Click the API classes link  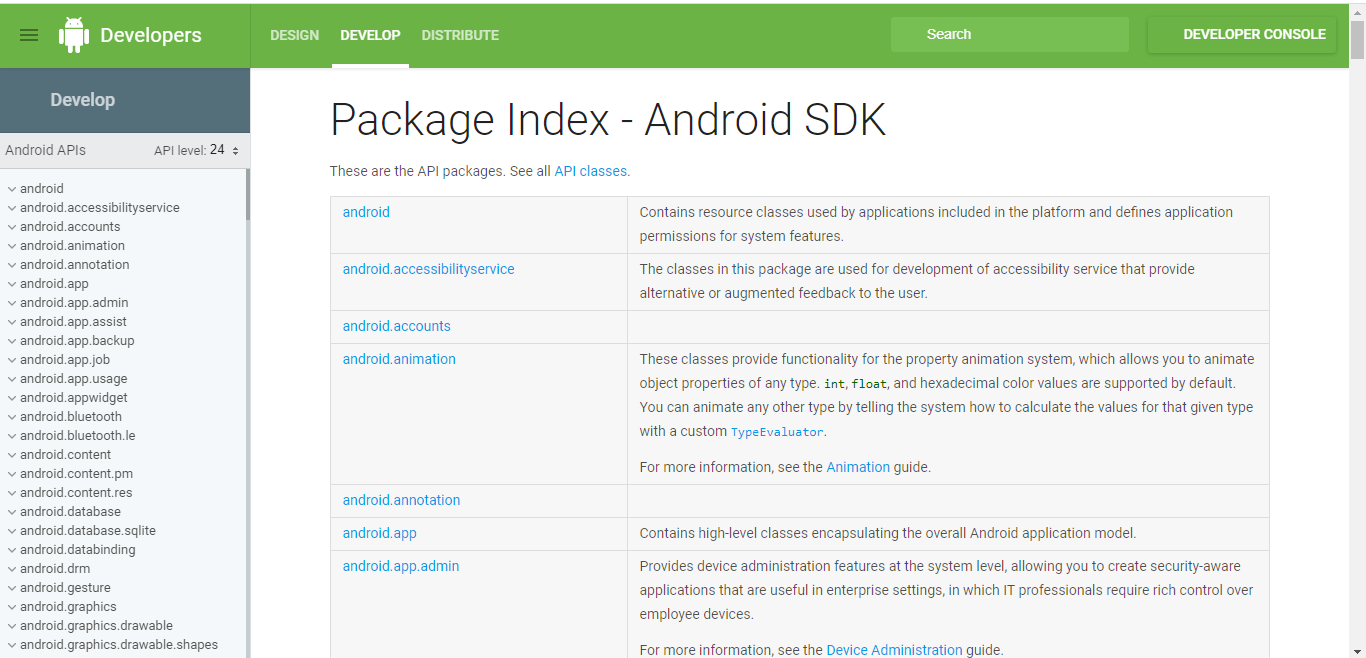(590, 170)
